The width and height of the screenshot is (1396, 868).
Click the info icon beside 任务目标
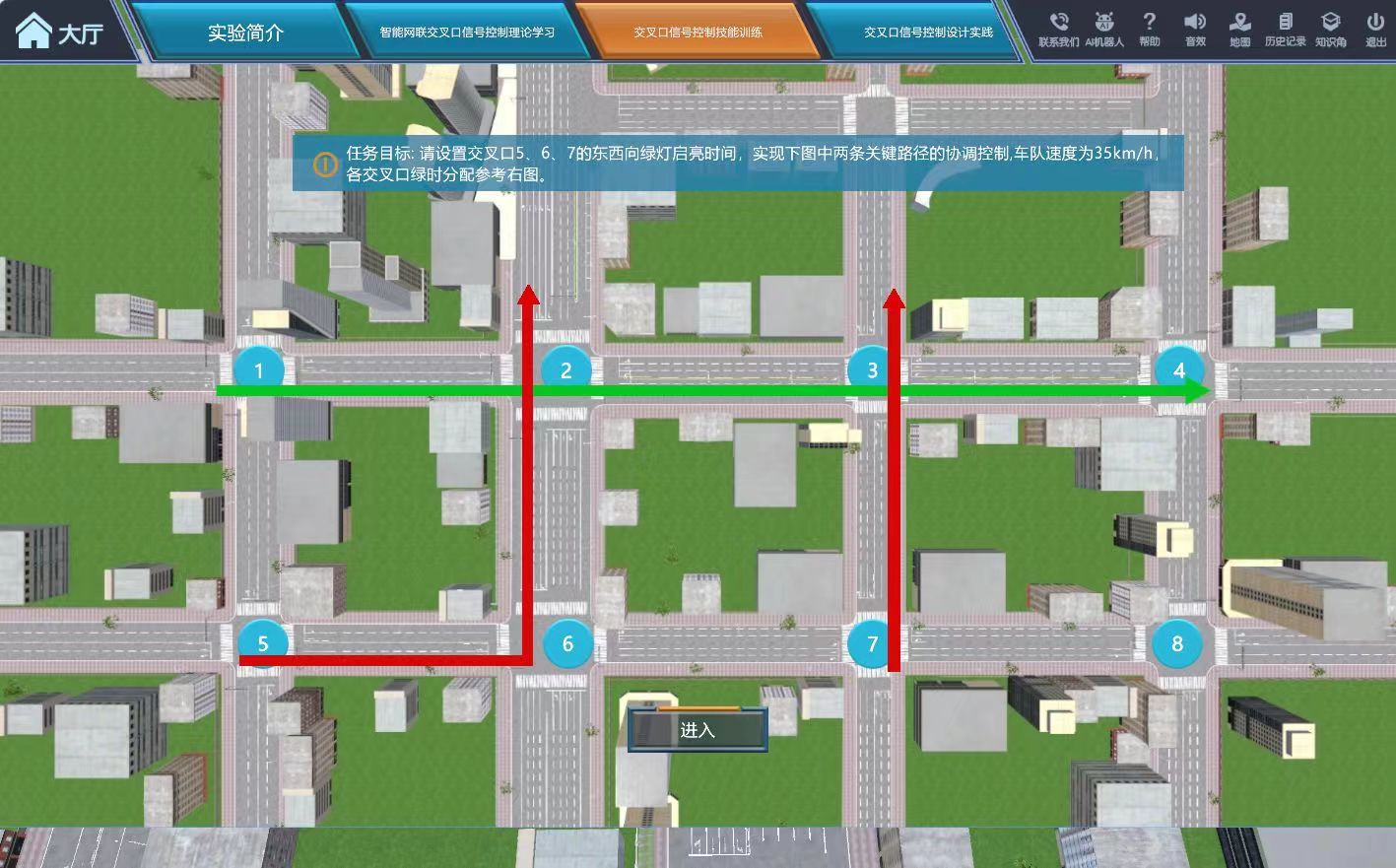point(325,165)
